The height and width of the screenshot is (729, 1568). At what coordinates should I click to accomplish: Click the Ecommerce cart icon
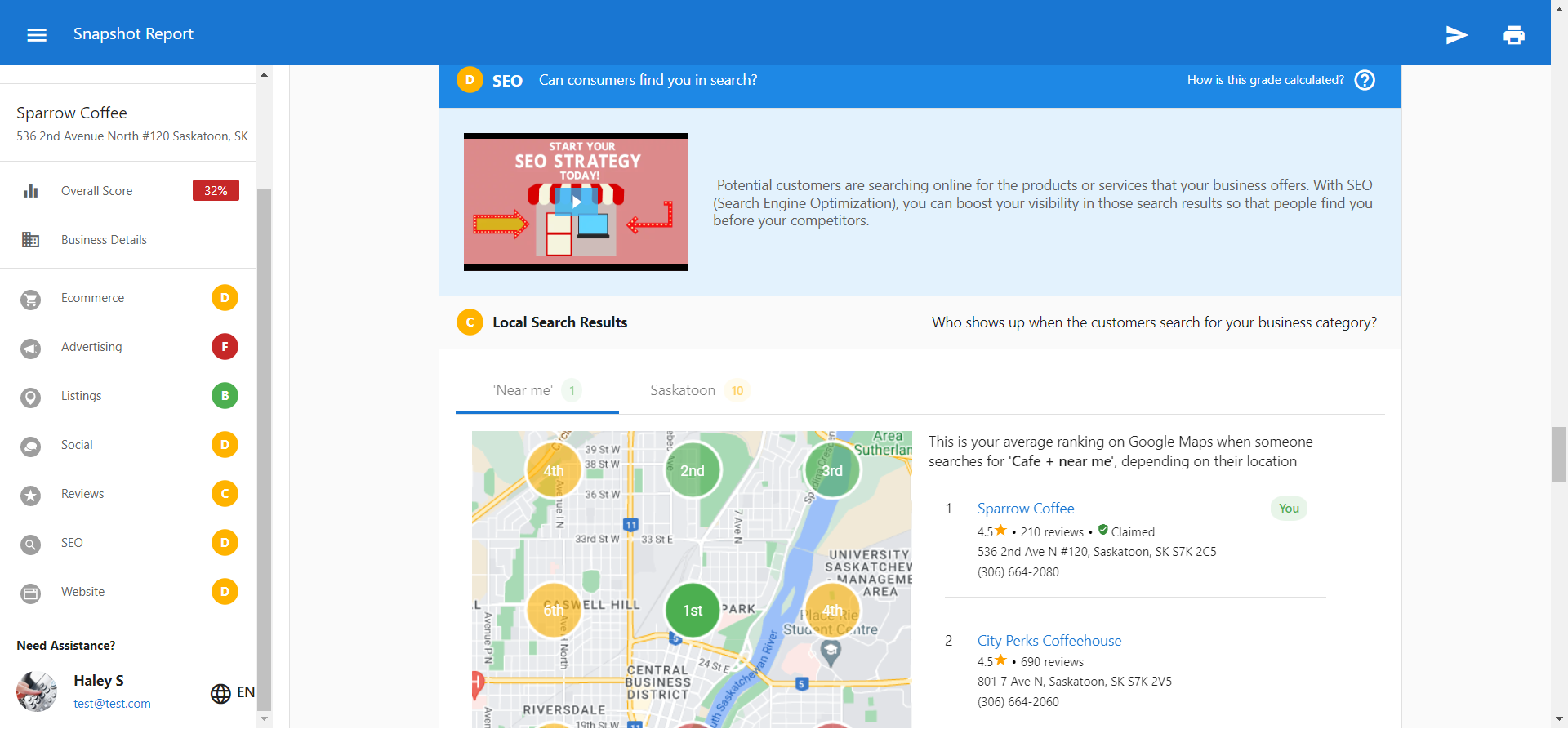[31, 300]
